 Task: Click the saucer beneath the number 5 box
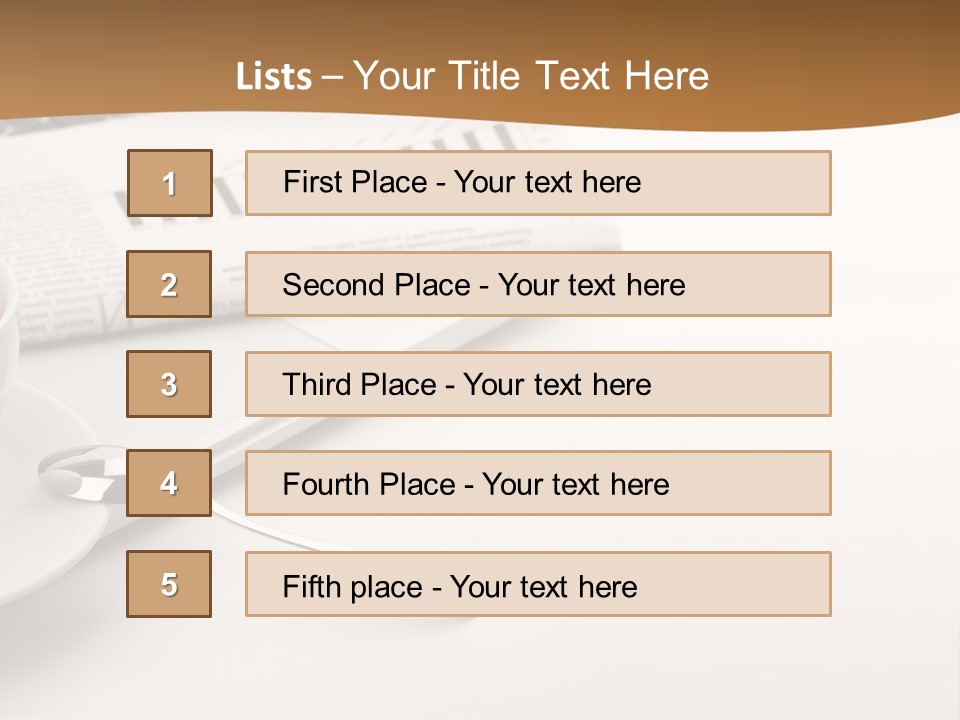[60, 560]
